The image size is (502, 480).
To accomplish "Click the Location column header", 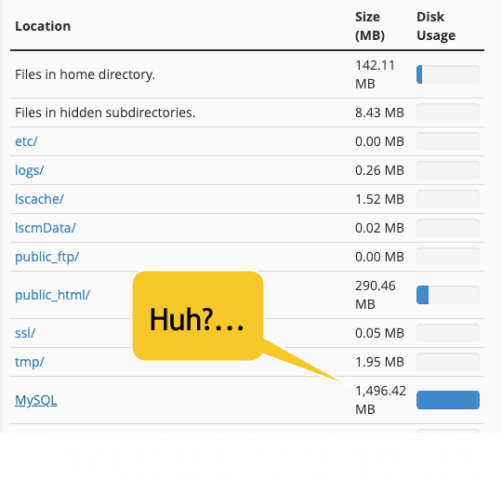I will click(x=43, y=26).
